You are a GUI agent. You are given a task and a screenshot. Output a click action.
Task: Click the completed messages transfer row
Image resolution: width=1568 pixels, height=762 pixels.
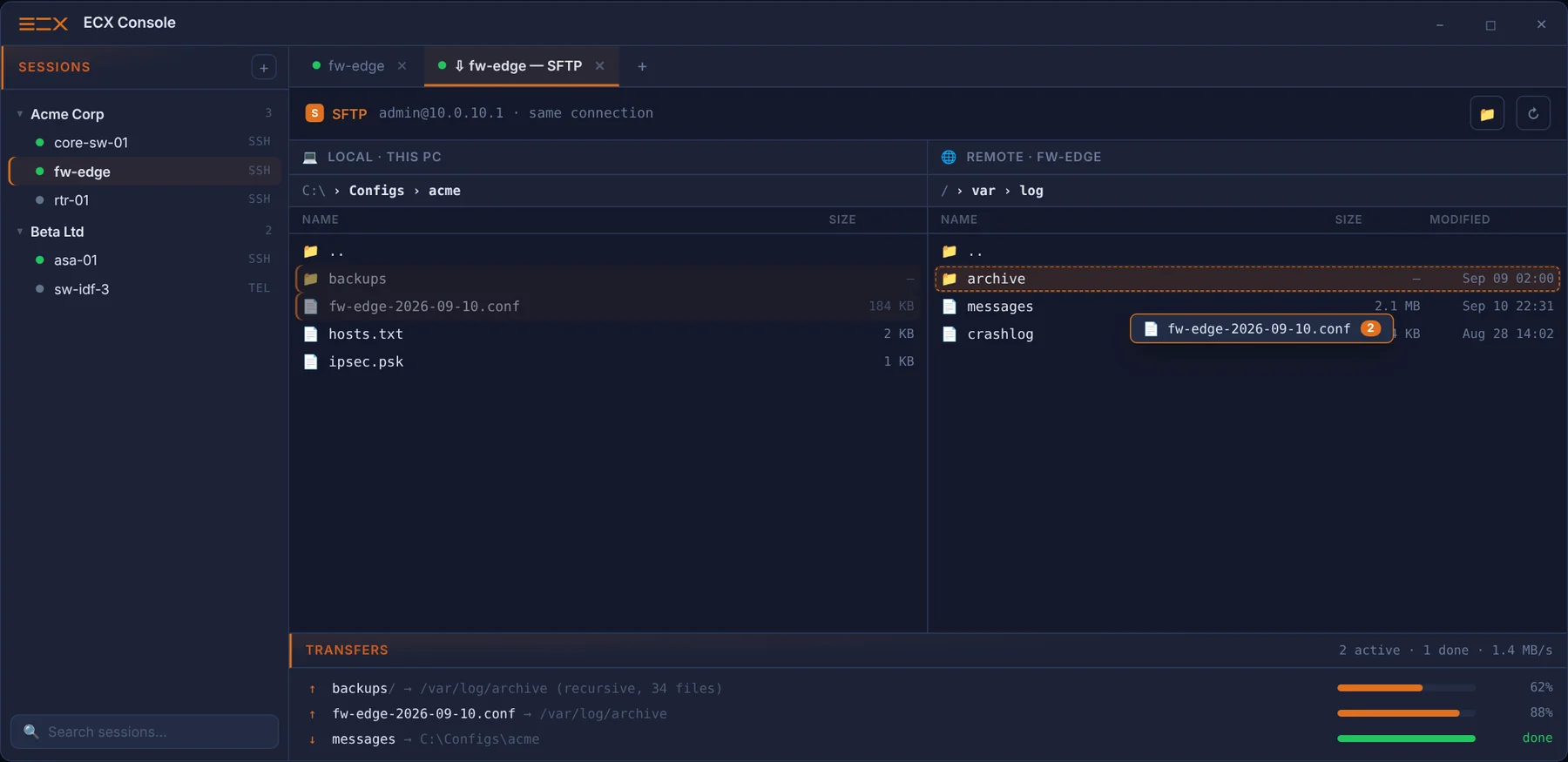(929, 738)
